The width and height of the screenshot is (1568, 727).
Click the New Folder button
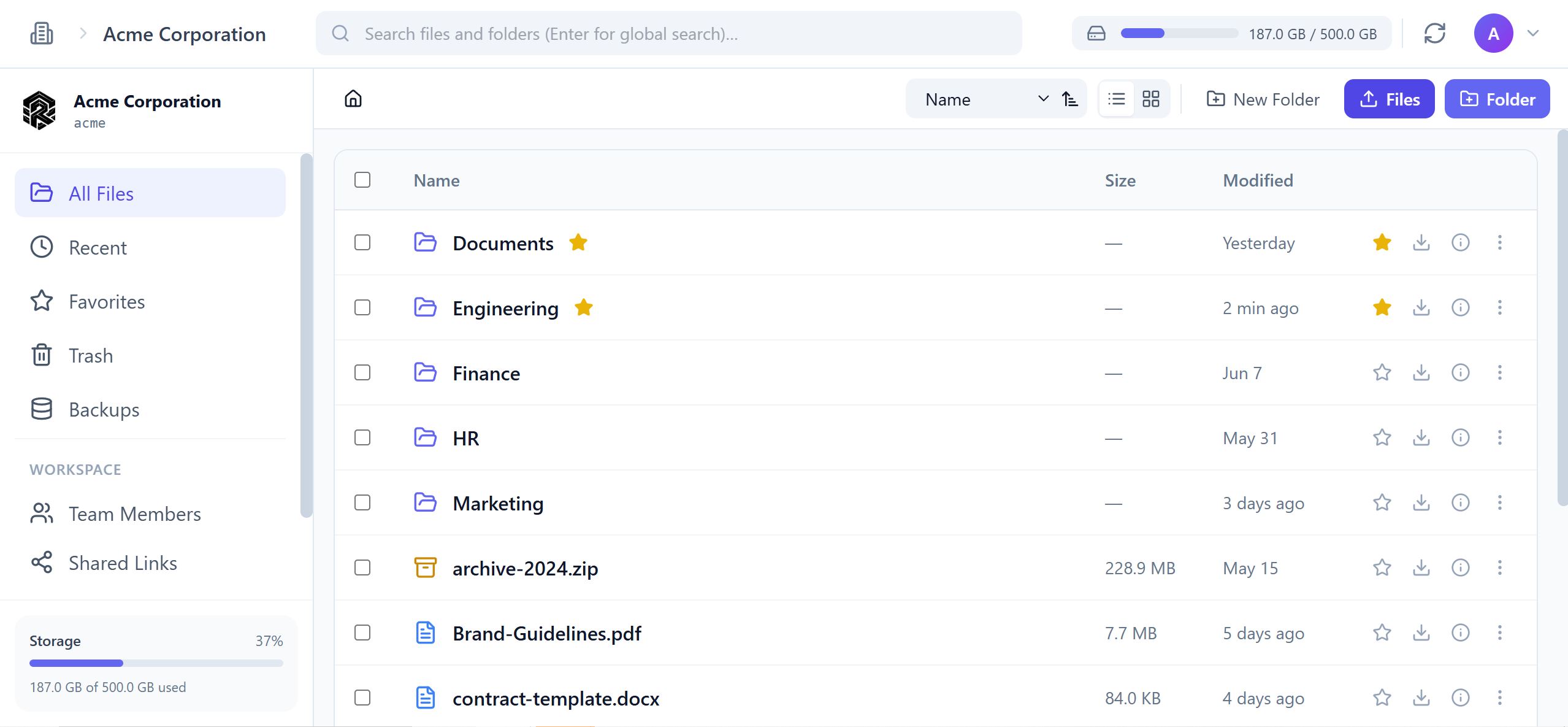1263,99
